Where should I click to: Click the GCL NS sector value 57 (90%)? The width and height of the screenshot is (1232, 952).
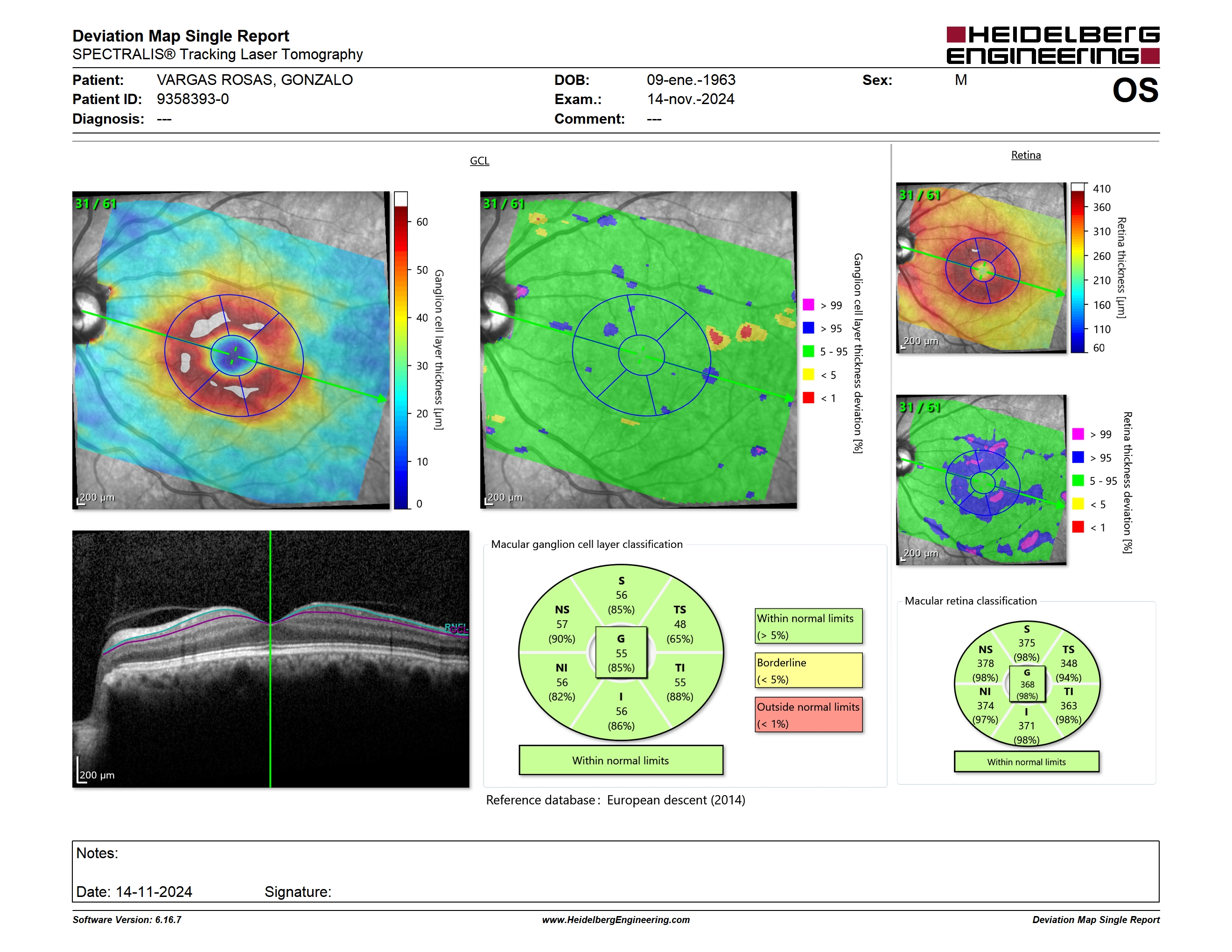pyautogui.click(x=562, y=632)
